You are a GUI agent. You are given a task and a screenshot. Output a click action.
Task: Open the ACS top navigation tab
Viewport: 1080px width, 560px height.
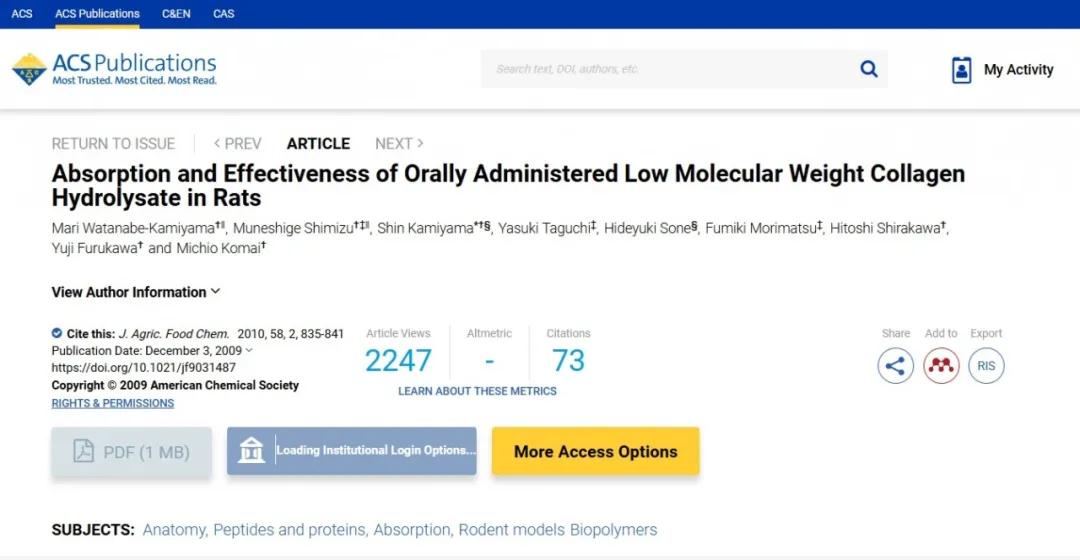coord(22,14)
